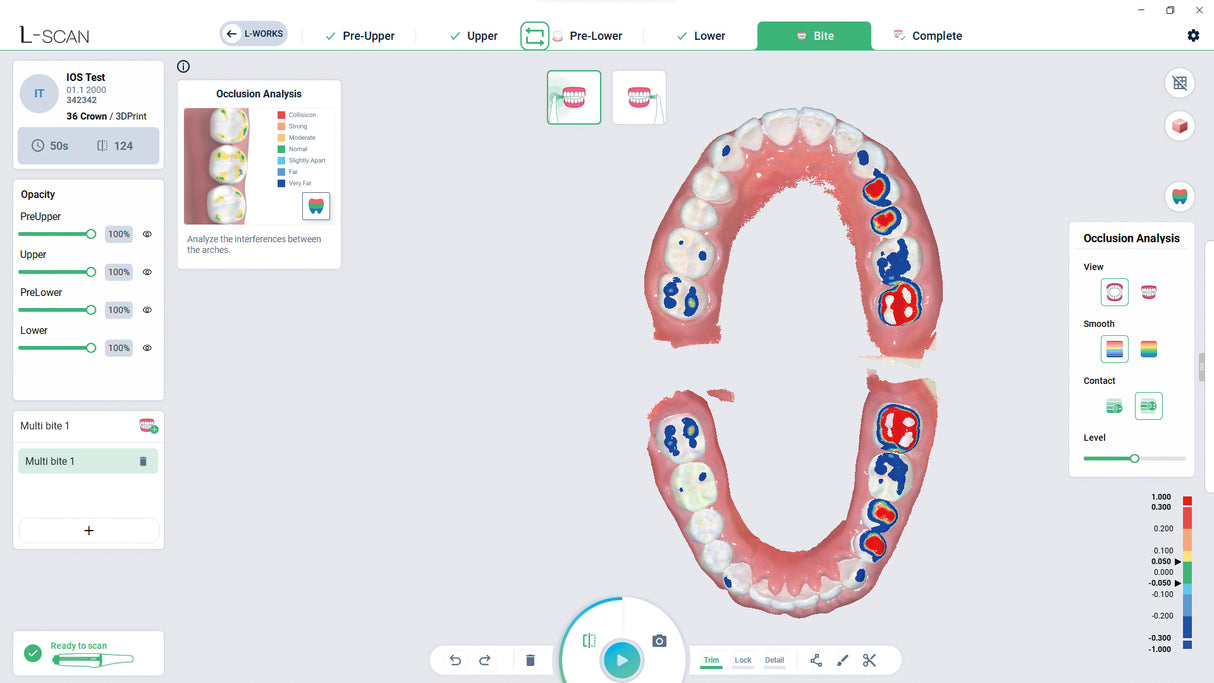
Task: Switch View to the open-bite icon in Occlusion Analysis
Action: (x=1148, y=292)
